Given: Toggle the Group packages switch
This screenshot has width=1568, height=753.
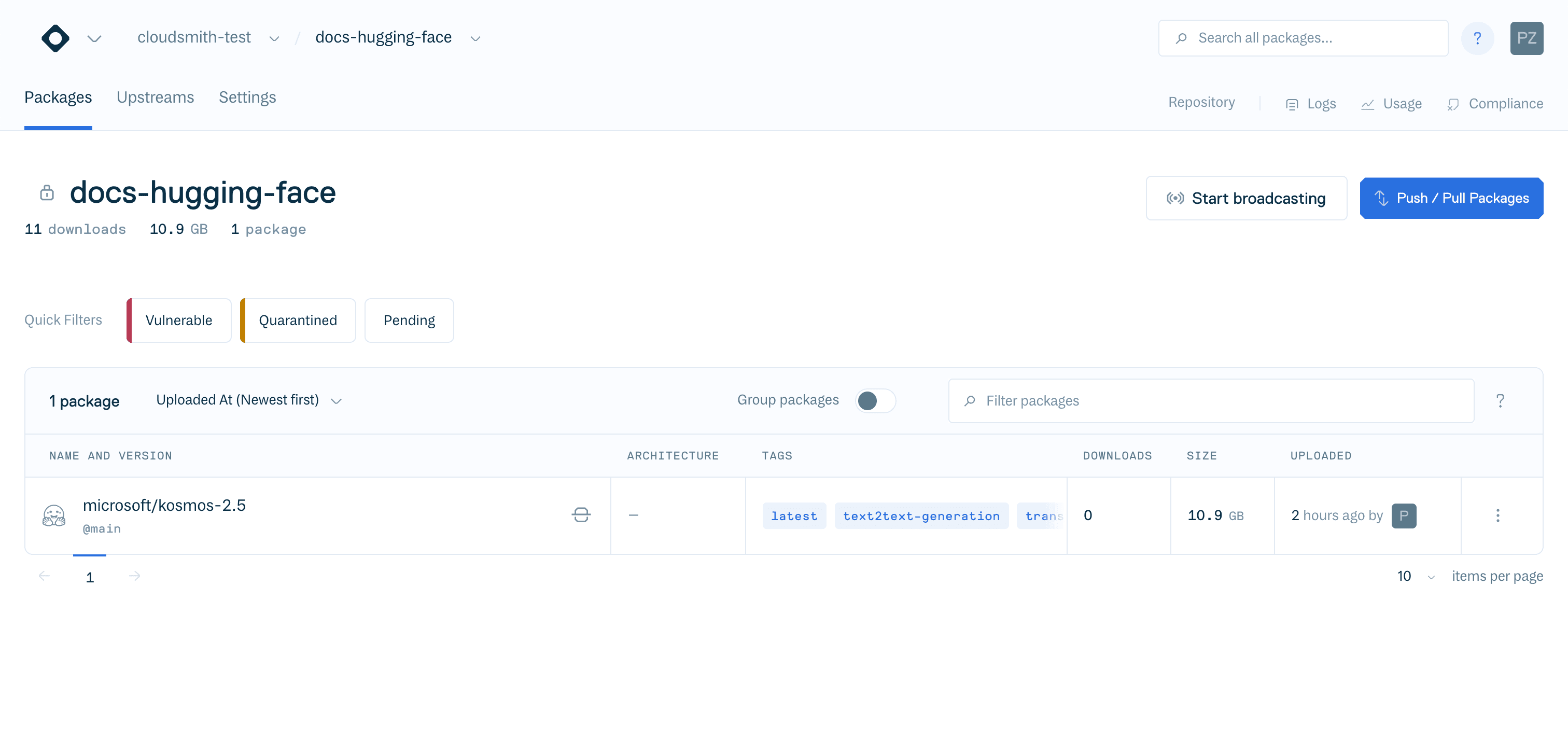Looking at the screenshot, I should 875,400.
